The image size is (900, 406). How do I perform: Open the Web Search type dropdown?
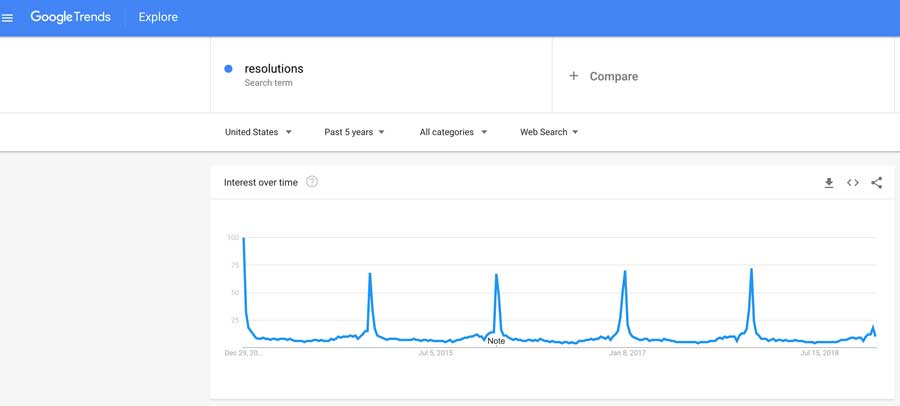pyautogui.click(x=549, y=132)
